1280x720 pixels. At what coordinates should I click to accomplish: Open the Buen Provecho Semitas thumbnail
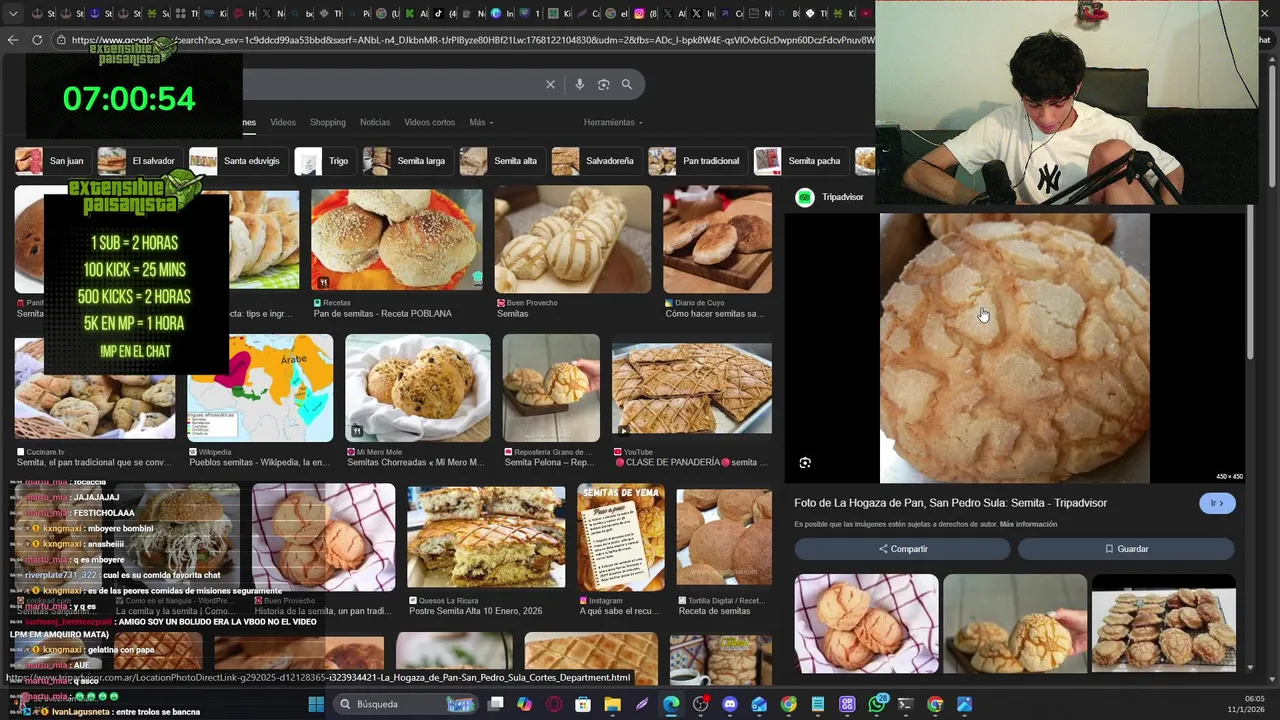coord(572,239)
